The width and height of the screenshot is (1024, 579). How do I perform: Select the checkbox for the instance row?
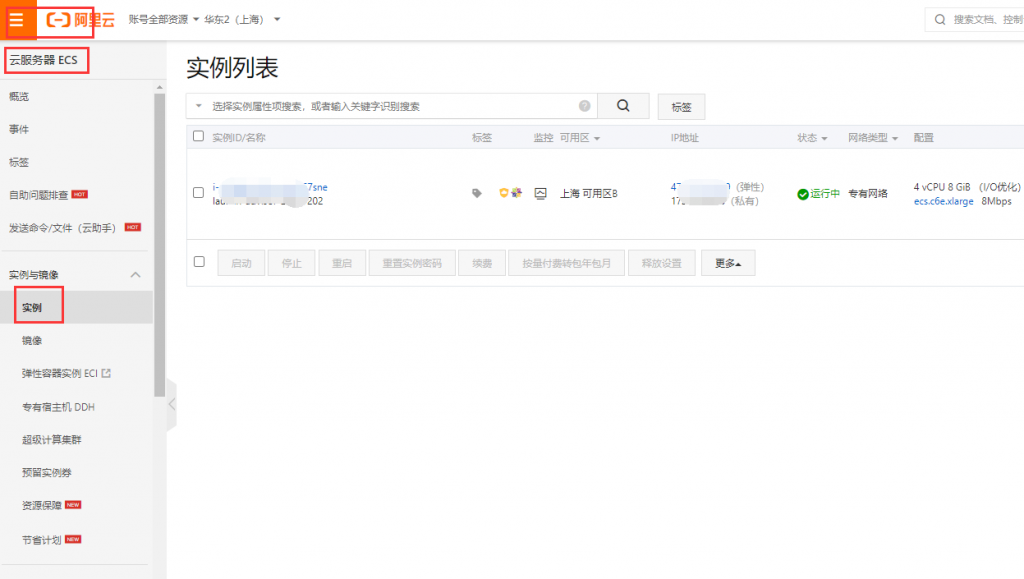click(198, 193)
